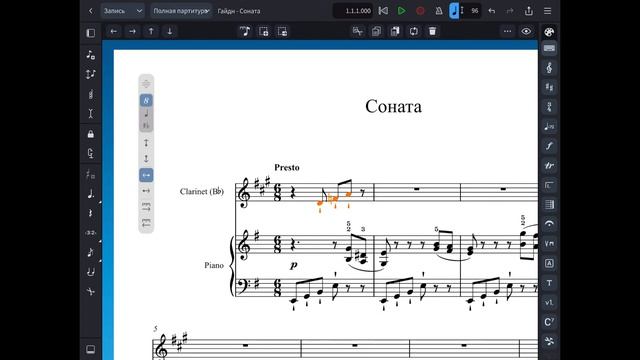The width and height of the screenshot is (640, 360).
Task: Select the Tie tool in left toolbox
Action: (91, 272)
